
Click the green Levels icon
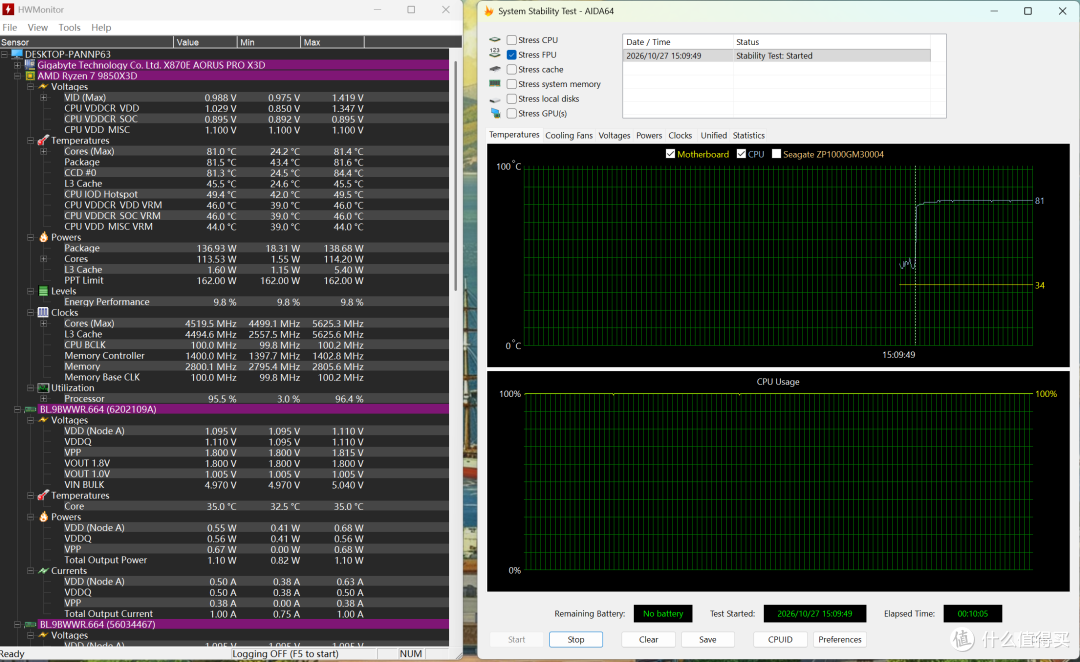43,291
